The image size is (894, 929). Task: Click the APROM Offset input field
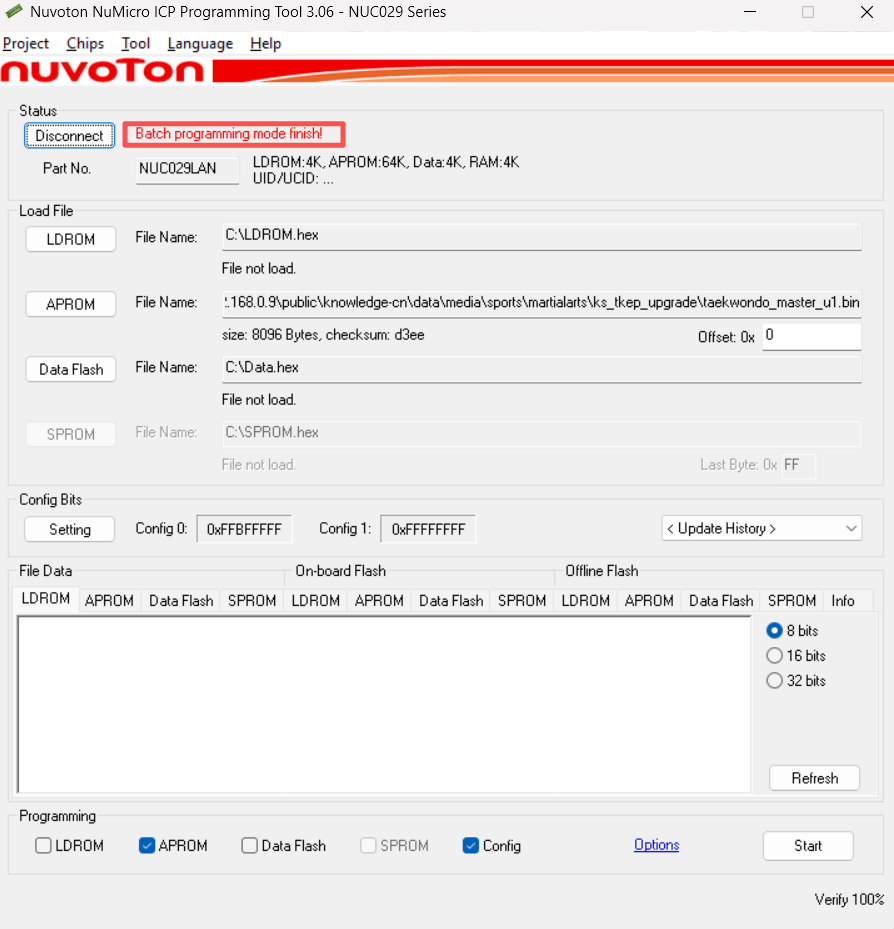click(x=811, y=336)
